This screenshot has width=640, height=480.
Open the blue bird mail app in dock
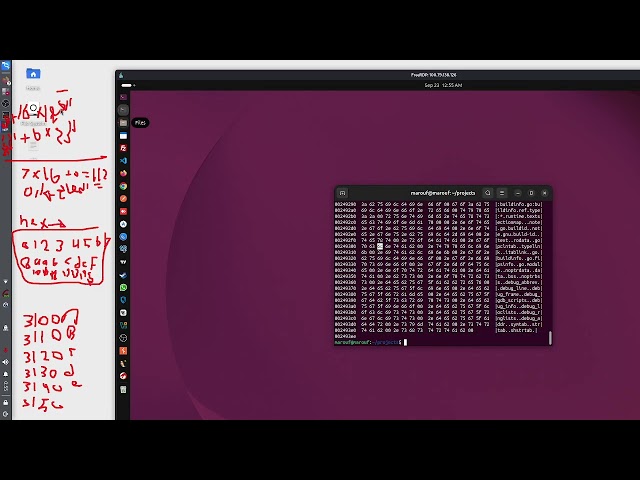pos(123,275)
